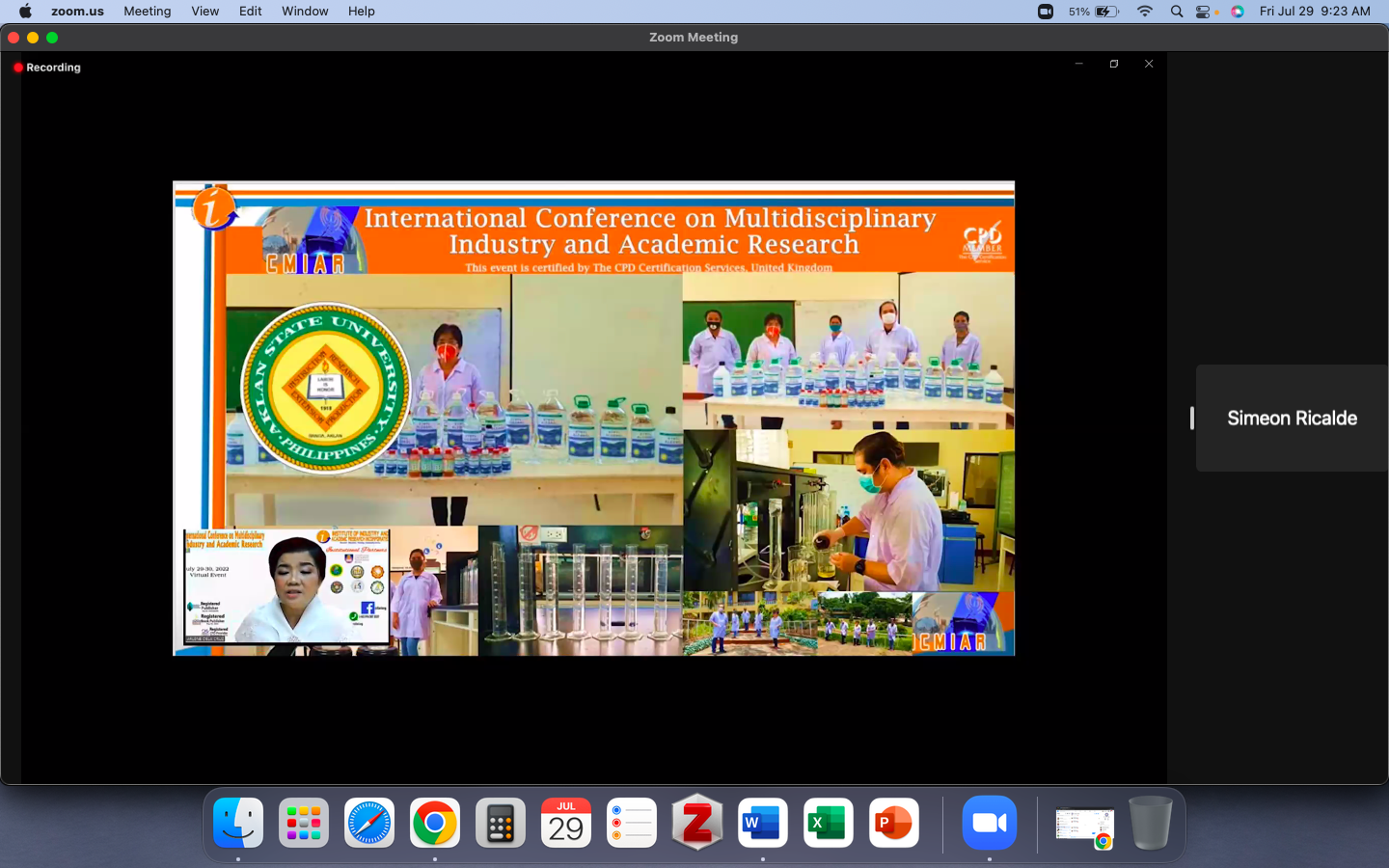Open Finder from the dock

238,823
